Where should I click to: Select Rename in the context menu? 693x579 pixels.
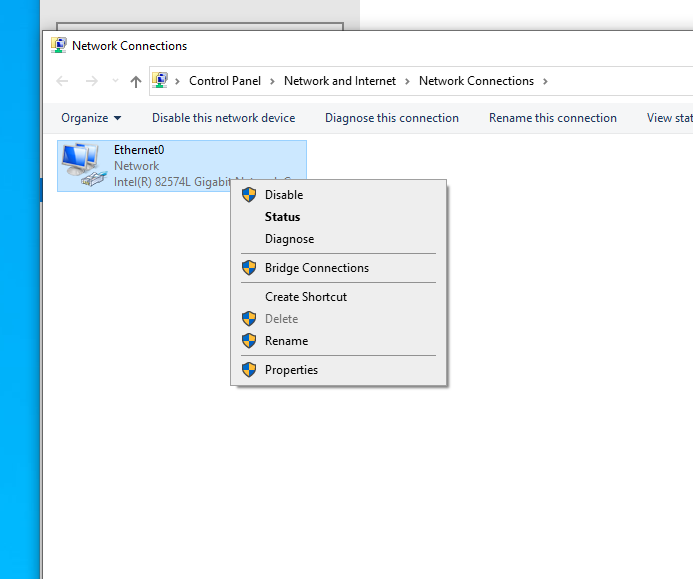click(x=286, y=341)
